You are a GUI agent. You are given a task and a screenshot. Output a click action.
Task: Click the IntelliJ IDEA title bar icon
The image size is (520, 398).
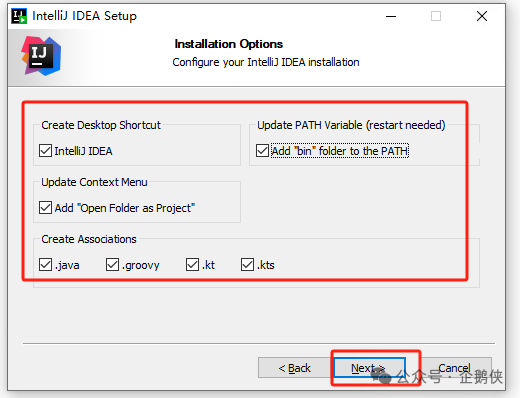[x=19, y=16]
